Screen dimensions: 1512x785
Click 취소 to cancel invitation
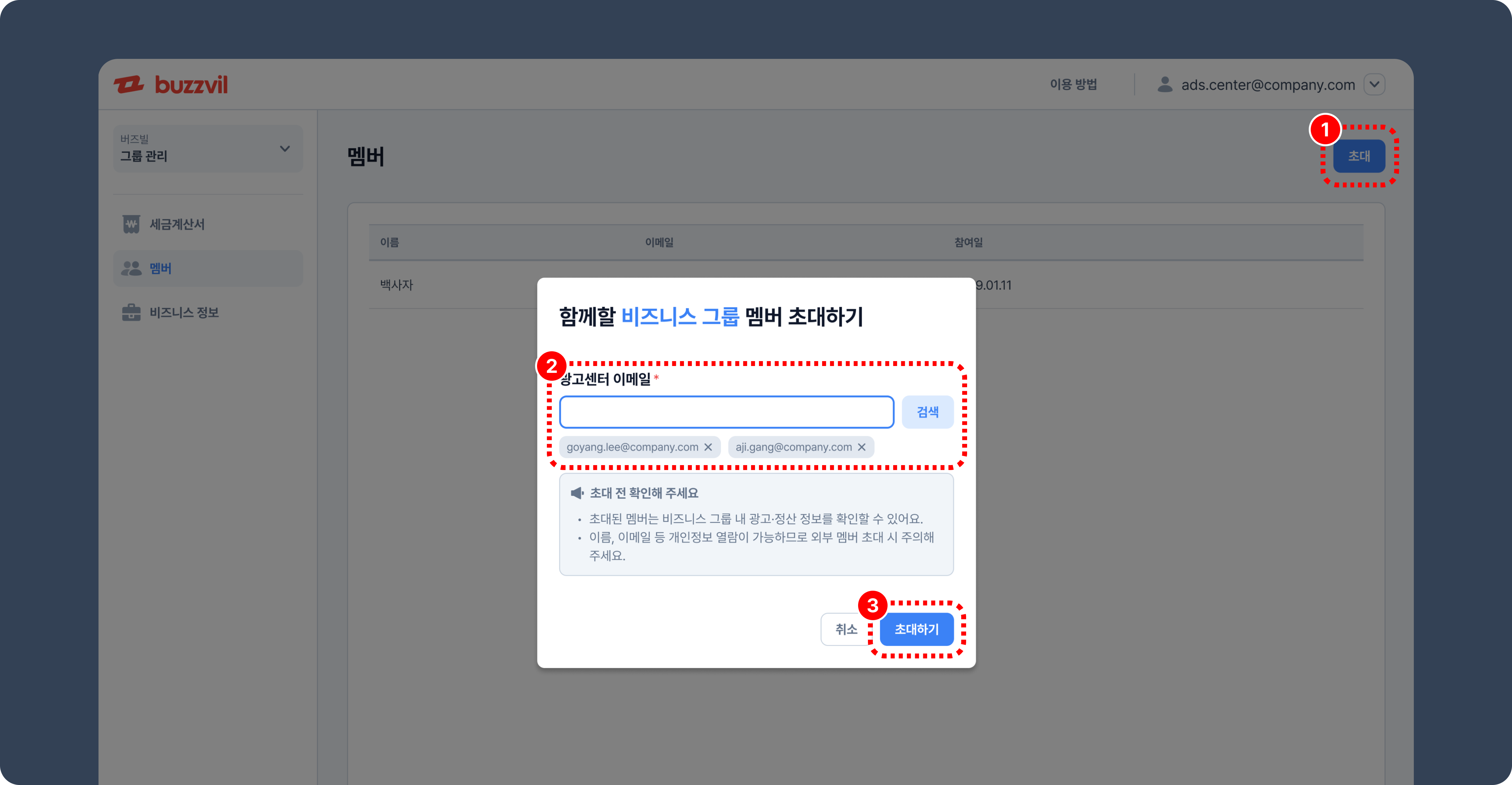click(x=846, y=629)
